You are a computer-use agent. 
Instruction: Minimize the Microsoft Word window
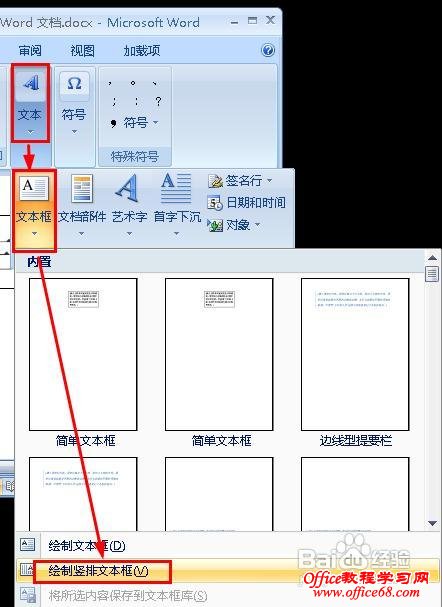point(235,22)
